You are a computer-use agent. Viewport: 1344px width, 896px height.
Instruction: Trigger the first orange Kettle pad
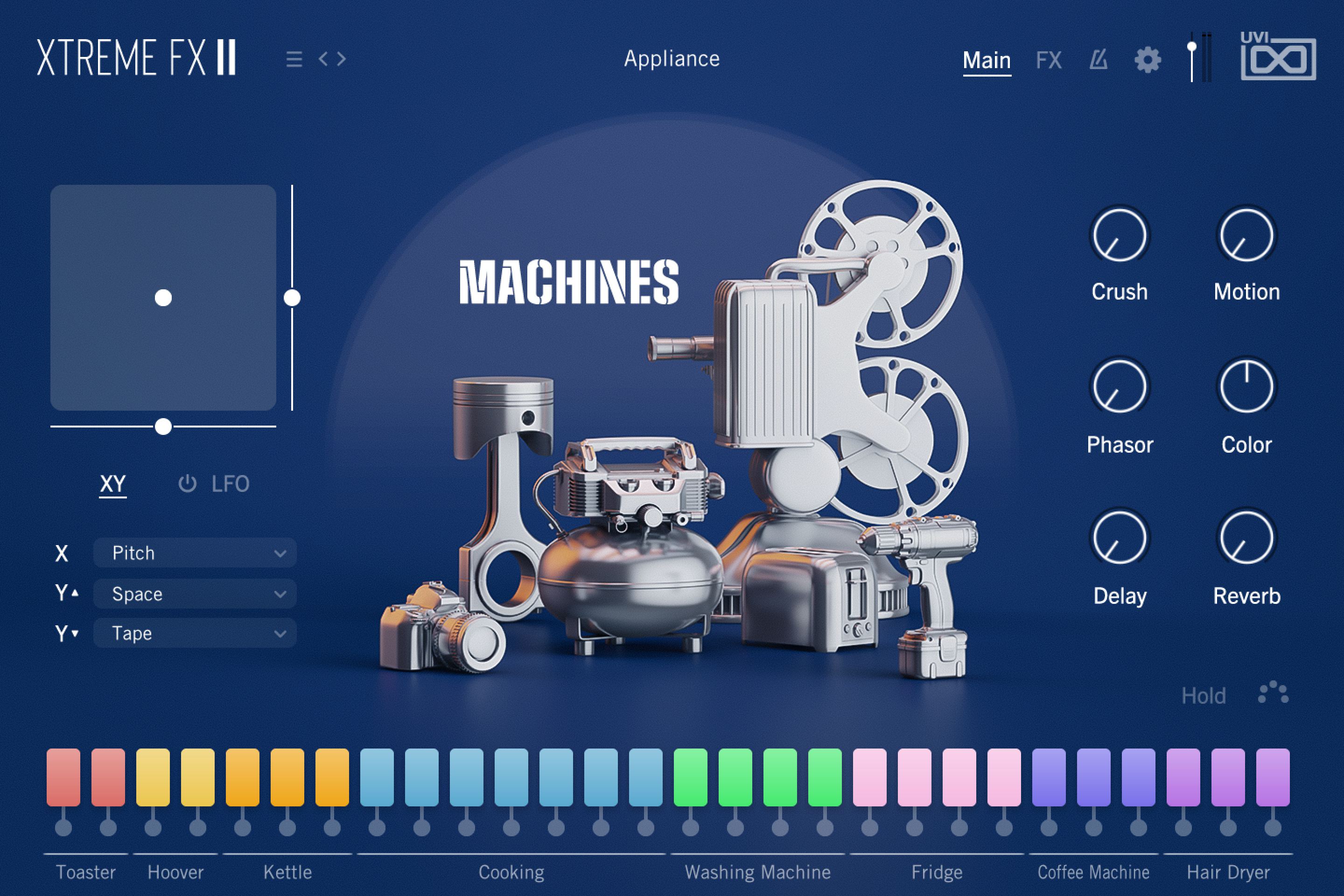coord(242,777)
